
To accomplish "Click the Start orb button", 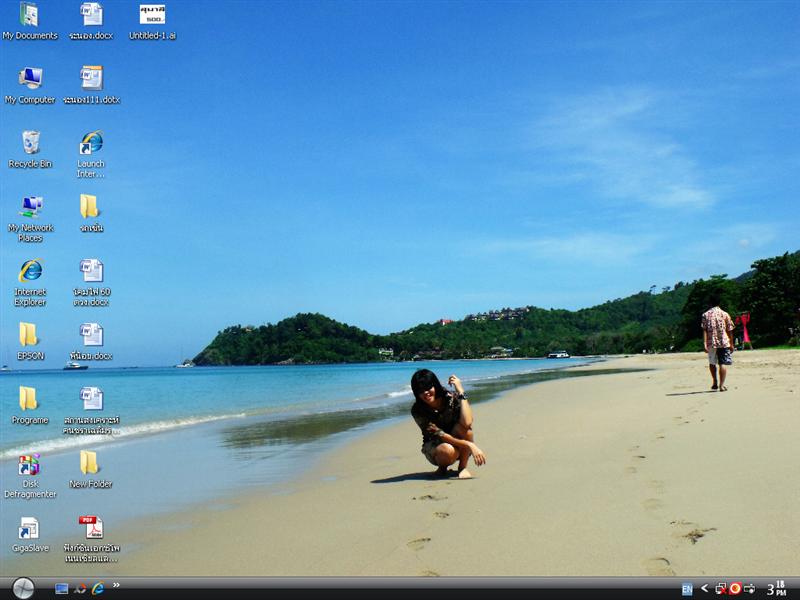I will (x=23, y=588).
